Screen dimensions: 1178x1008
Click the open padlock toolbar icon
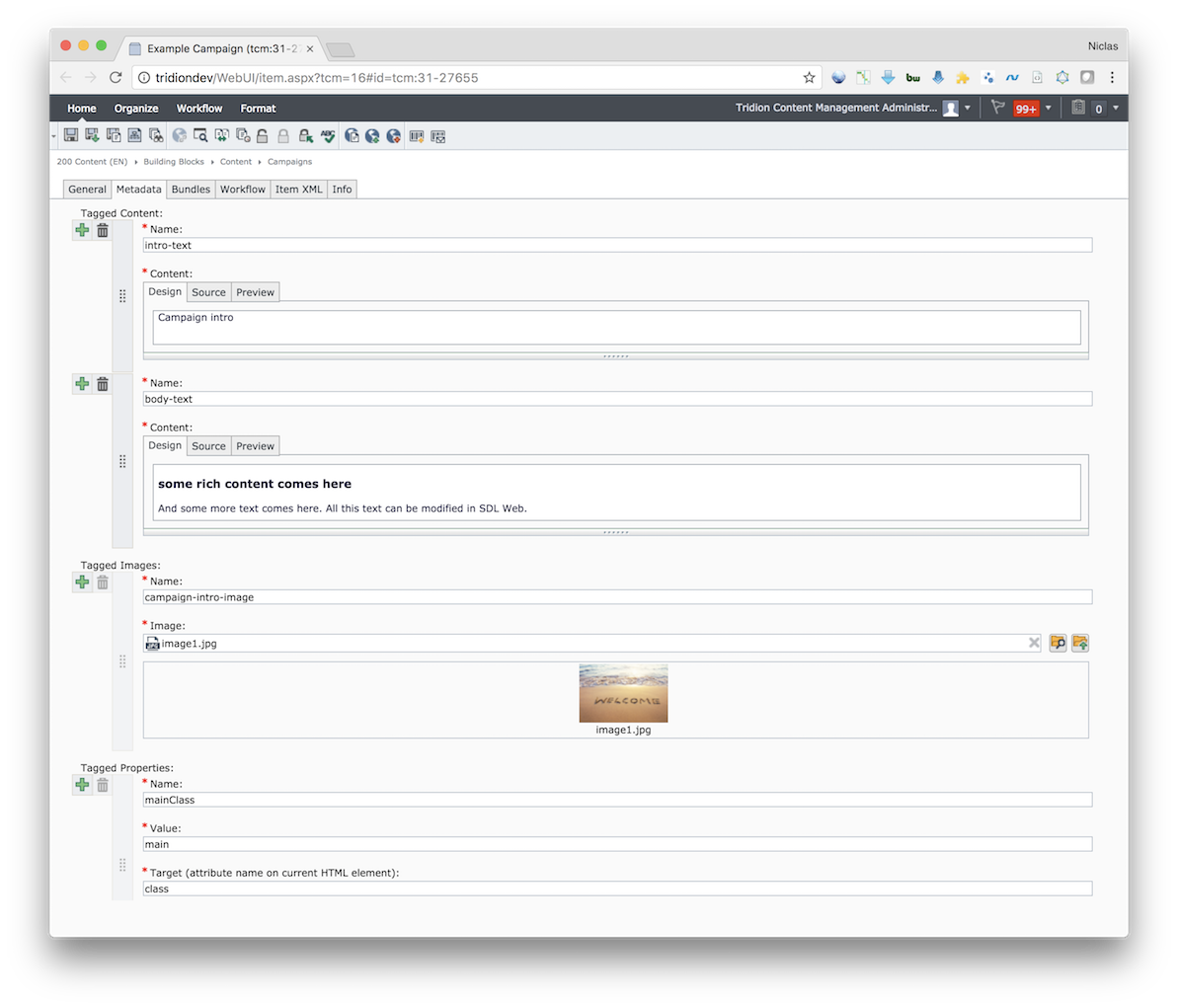(263, 136)
